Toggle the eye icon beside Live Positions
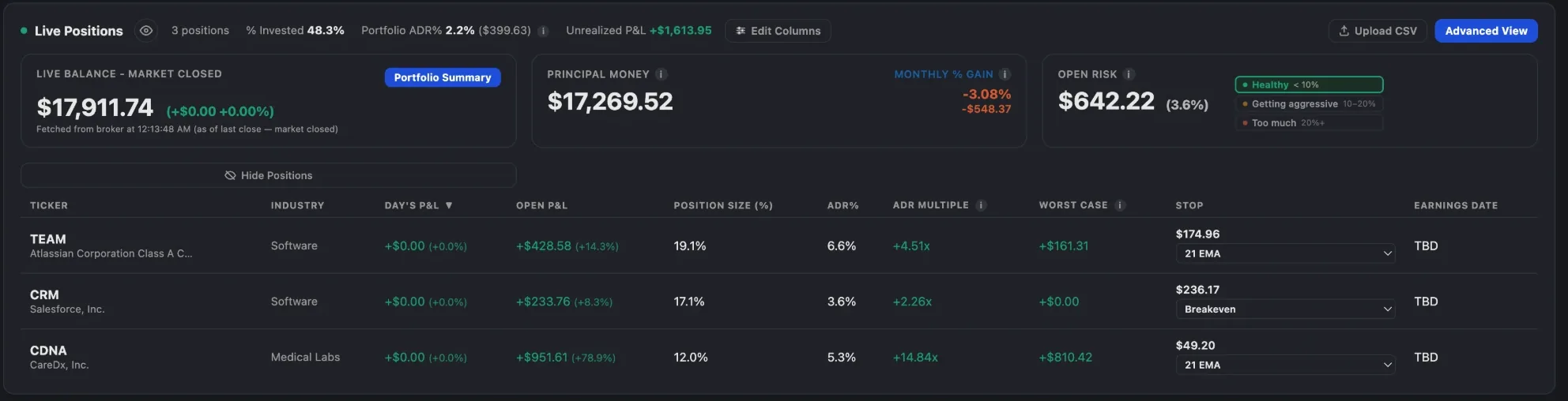This screenshot has width=1568, height=401. coord(146,31)
